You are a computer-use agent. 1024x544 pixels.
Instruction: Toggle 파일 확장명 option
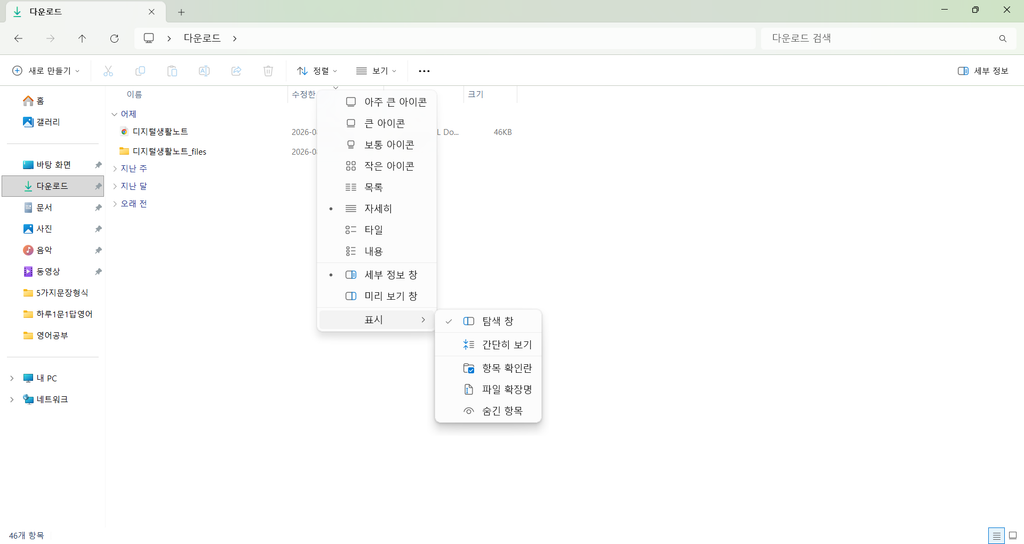488,389
